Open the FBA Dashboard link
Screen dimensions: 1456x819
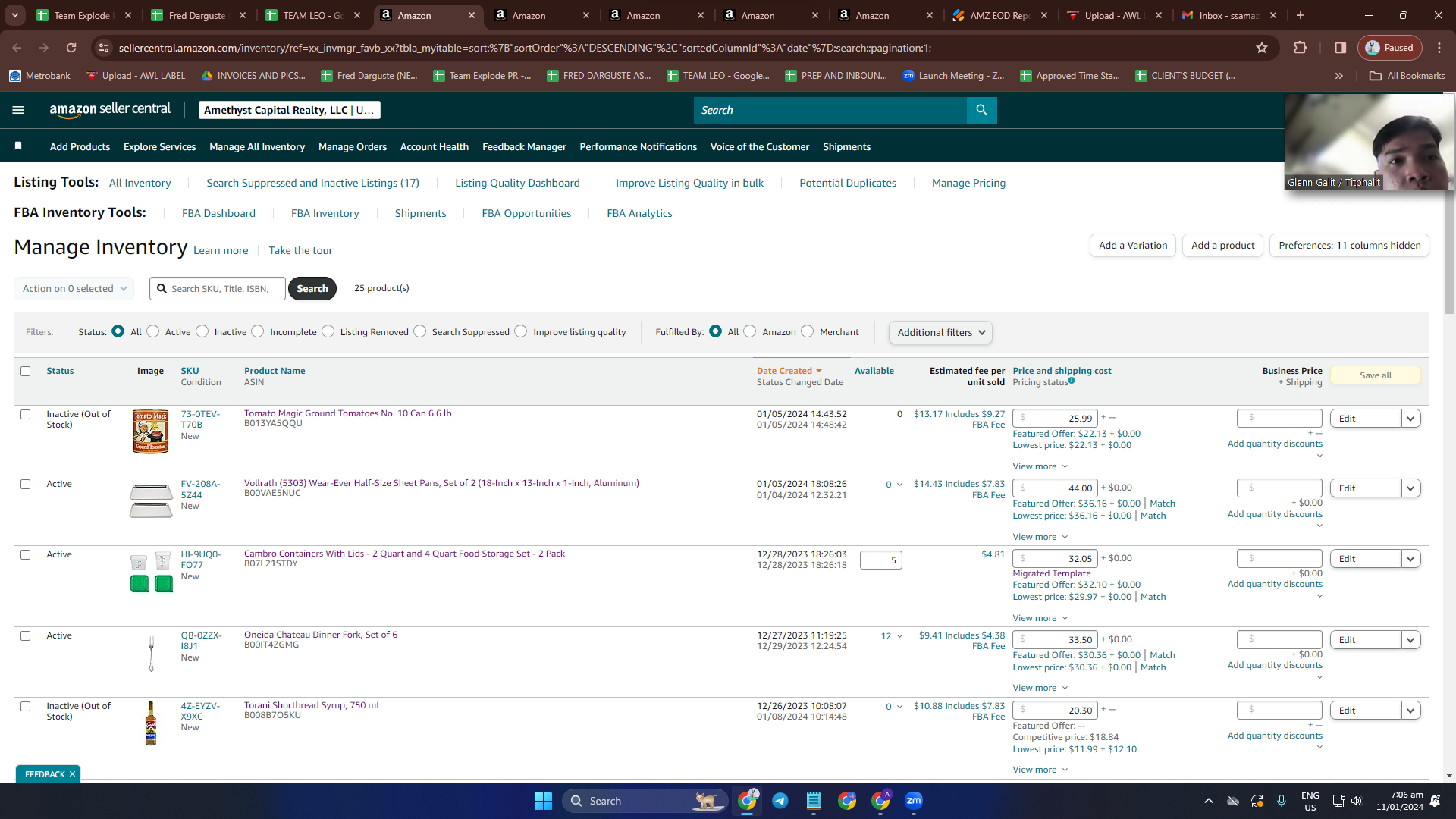click(218, 213)
